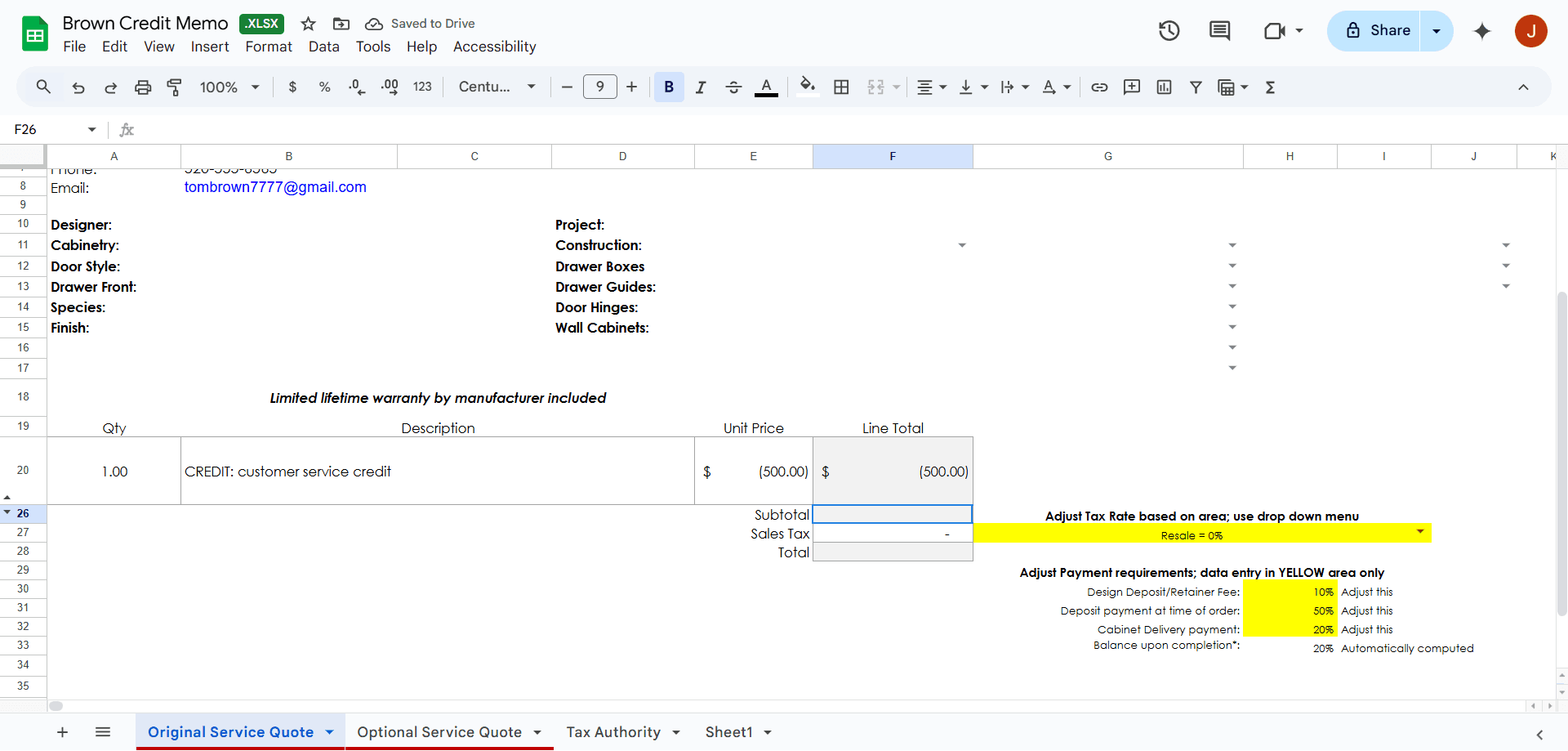Open more number formats 123
Image resolution: width=1568 pixels, height=751 pixels.
[422, 87]
